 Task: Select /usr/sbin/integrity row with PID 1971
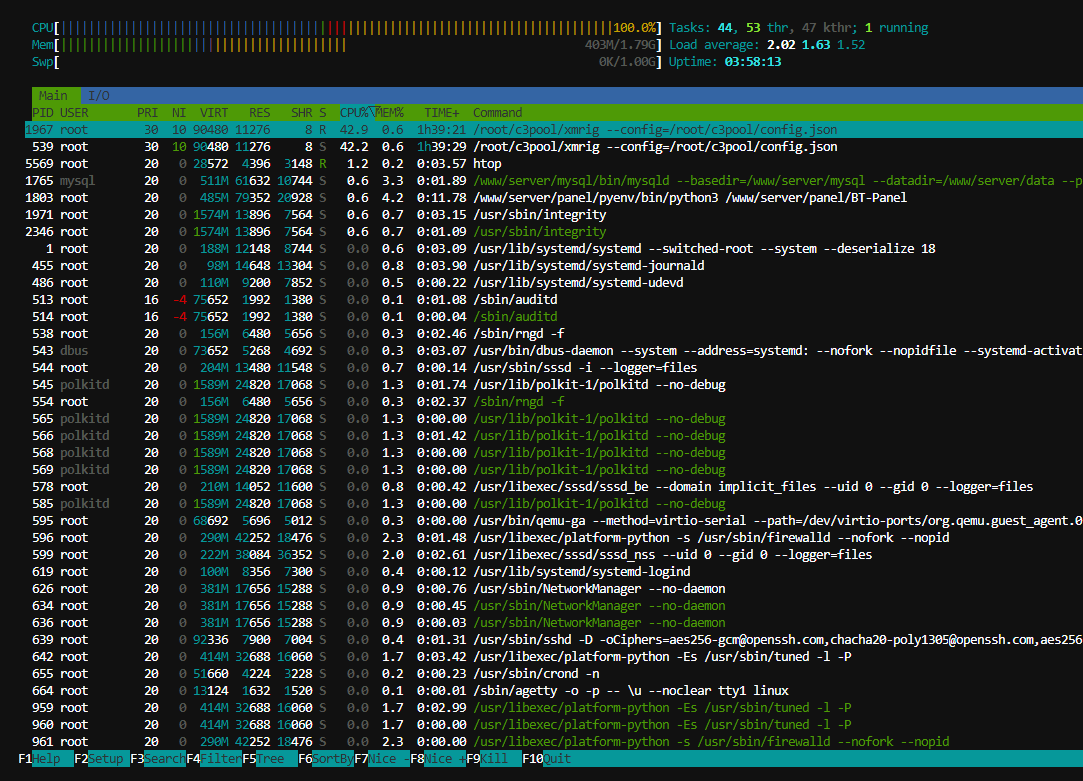click(554, 215)
